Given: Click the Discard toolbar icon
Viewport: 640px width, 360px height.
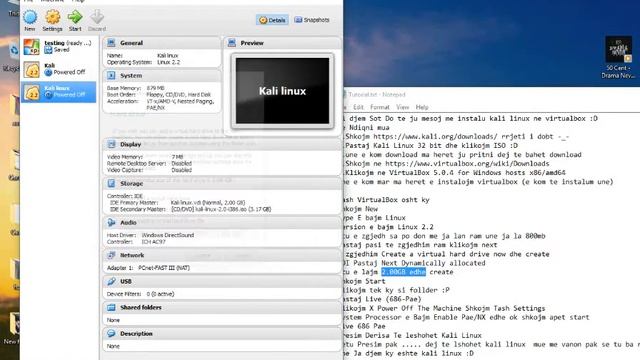Looking at the screenshot, I should [x=97, y=18].
